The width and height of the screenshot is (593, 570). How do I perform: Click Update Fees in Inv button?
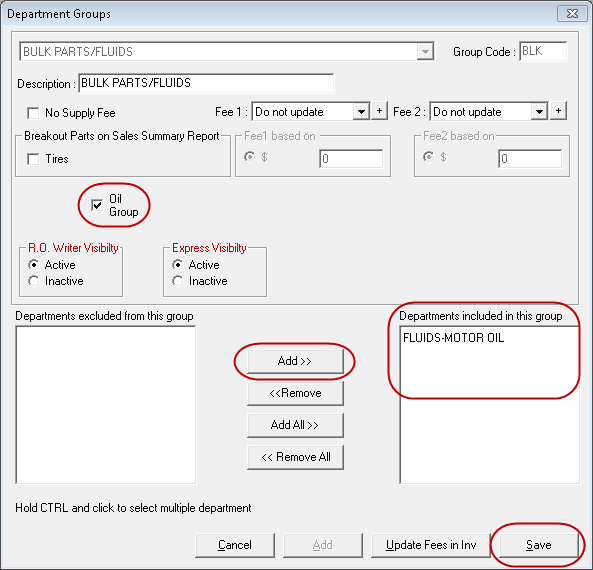point(431,545)
